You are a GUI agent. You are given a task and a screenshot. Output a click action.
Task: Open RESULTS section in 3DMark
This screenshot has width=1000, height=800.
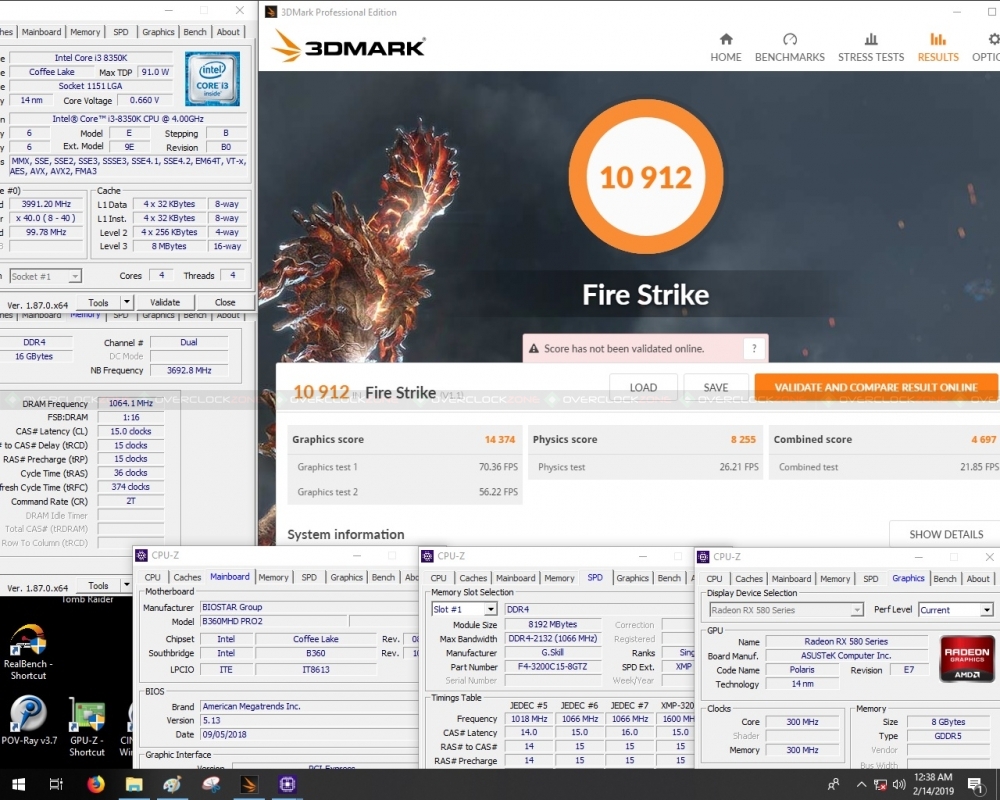(x=938, y=48)
